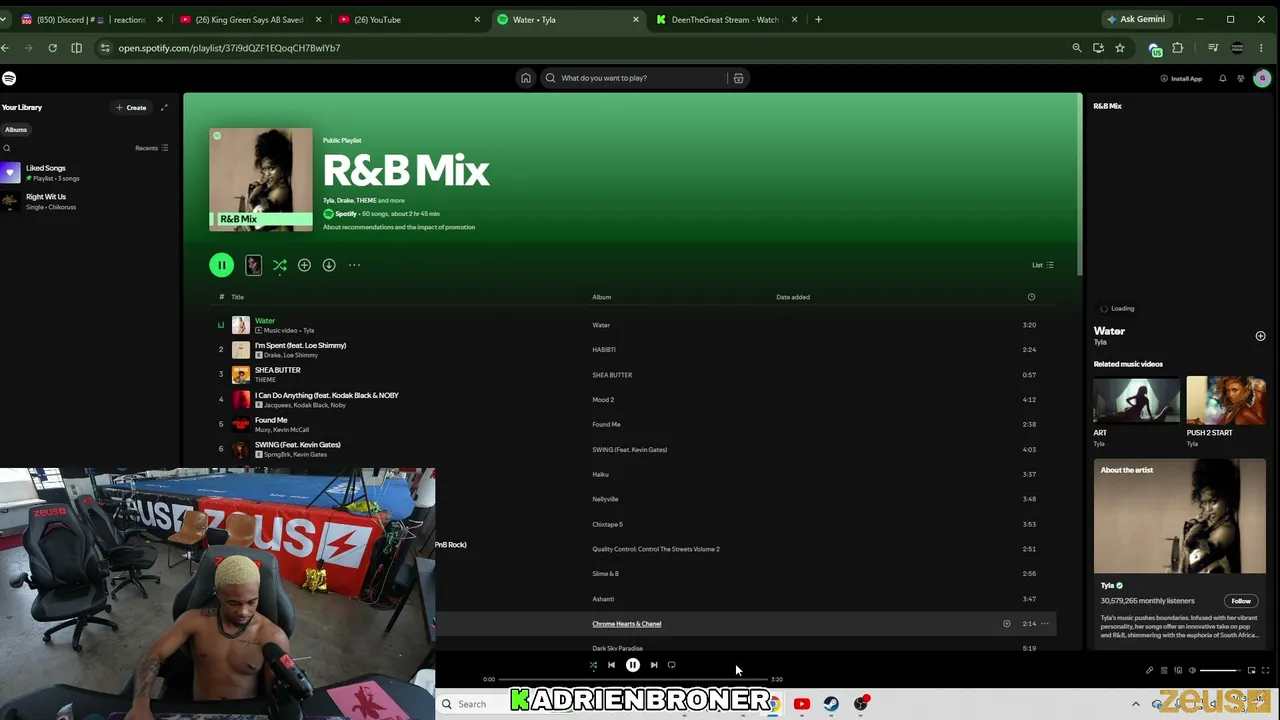Viewport: 1280px width, 720px height.
Task: Open the Spotify user profile avatar
Action: click(x=1262, y=78)
